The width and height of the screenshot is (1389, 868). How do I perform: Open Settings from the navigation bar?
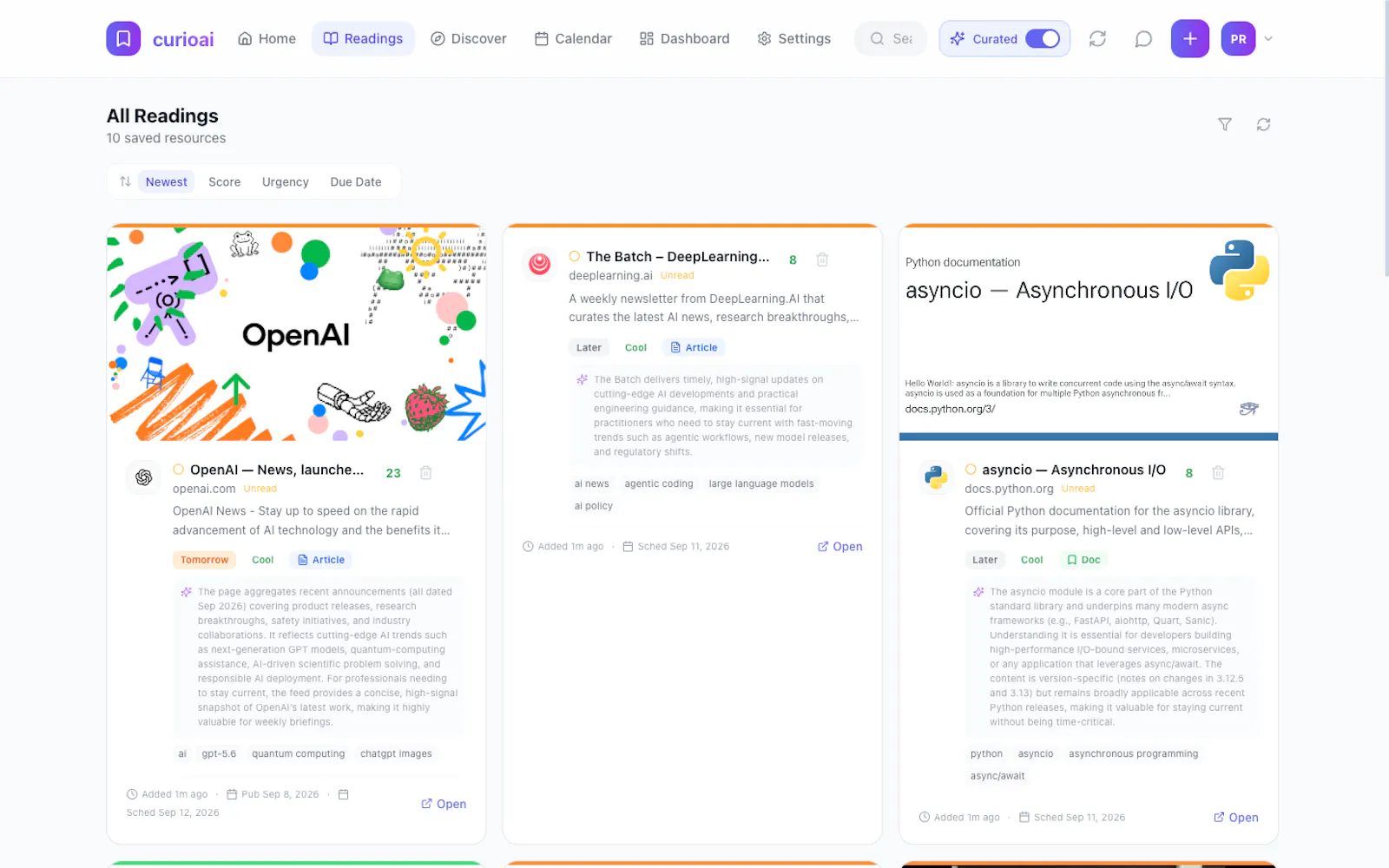point(793,38)
